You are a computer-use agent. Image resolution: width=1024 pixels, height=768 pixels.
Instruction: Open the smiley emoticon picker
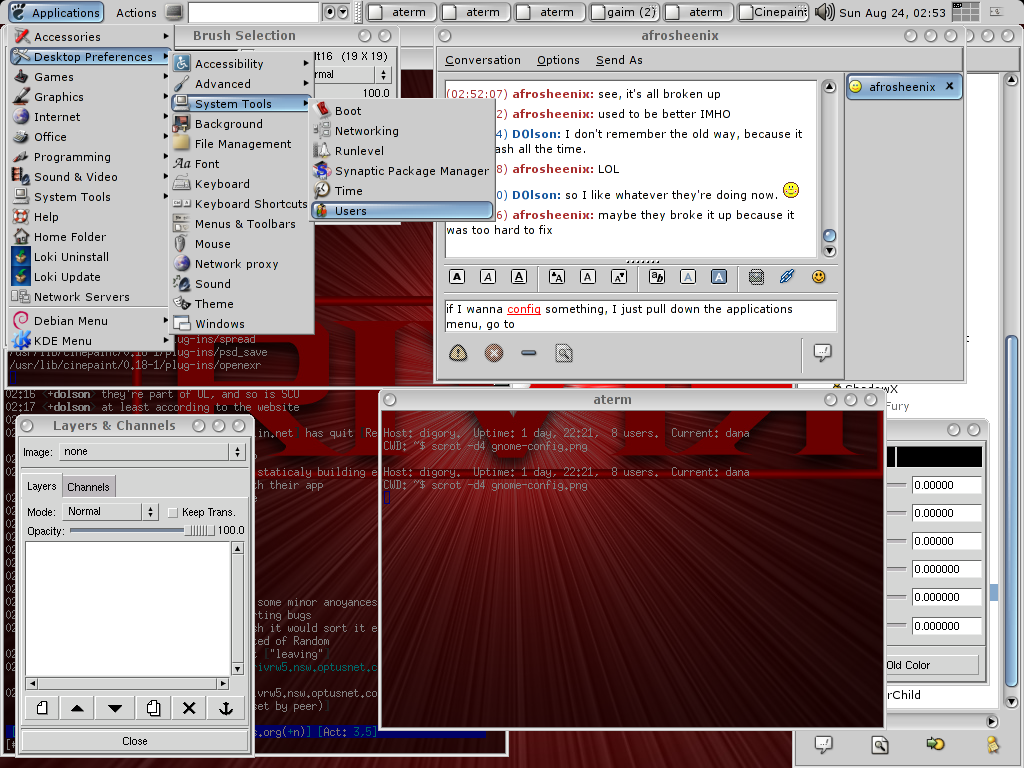[818, 276]
